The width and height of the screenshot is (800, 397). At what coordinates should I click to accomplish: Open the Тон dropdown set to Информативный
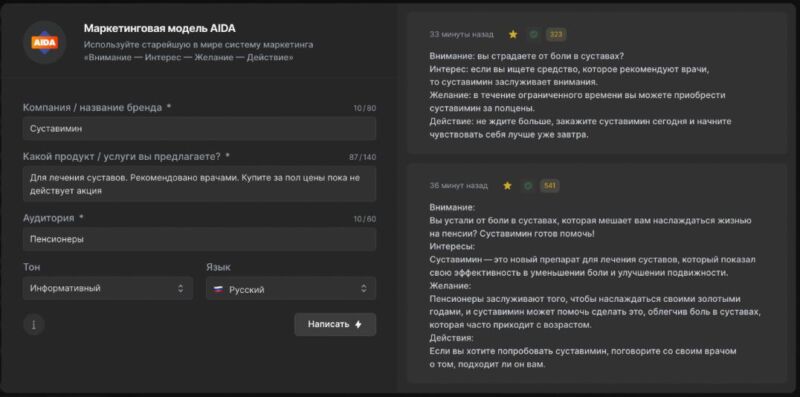(108, 288)
